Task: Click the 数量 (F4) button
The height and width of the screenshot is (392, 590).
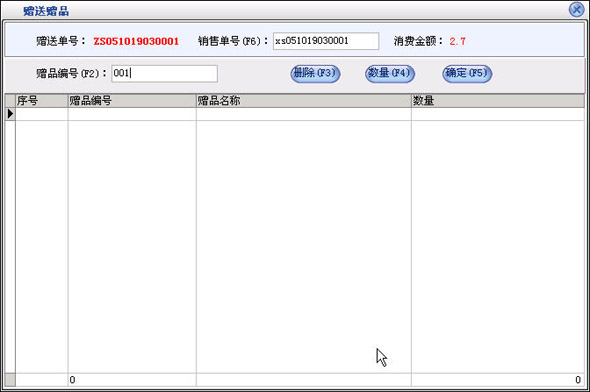Action: coord(389,73)
